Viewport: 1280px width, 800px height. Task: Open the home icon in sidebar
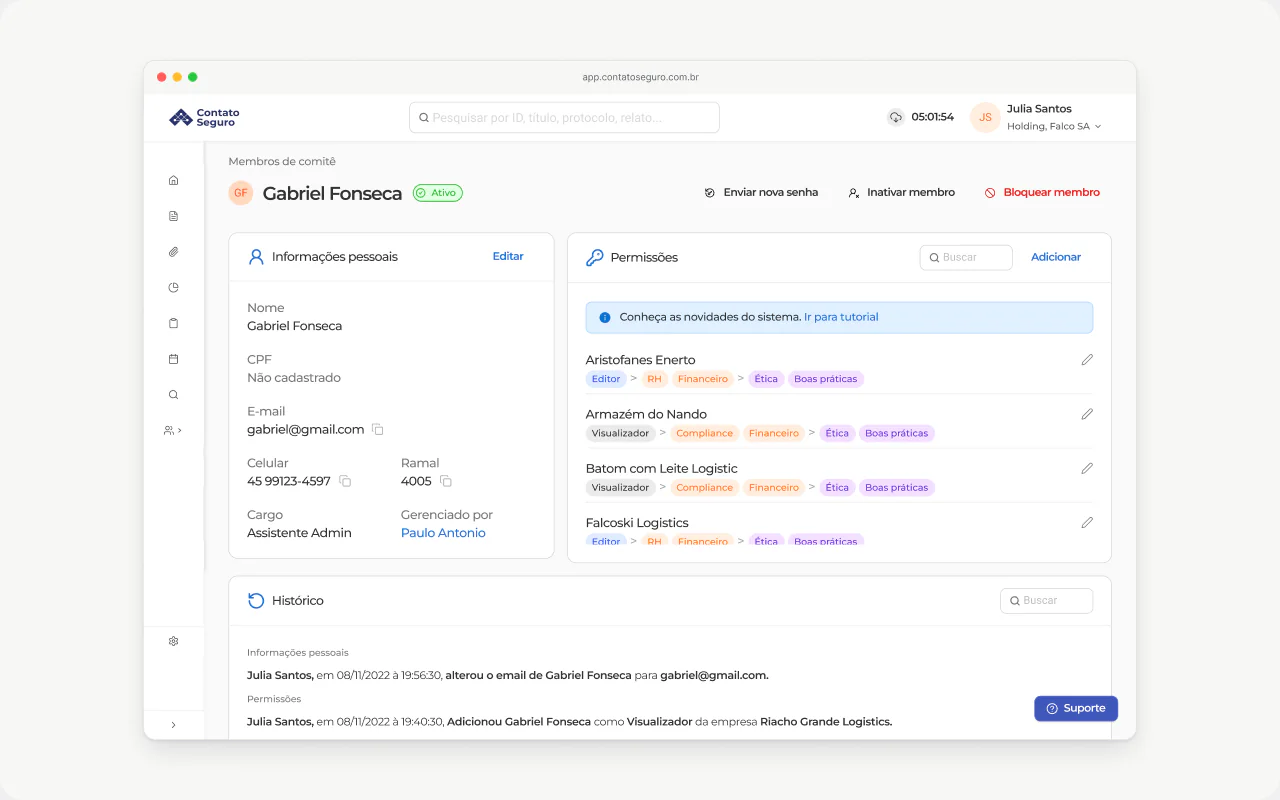tap(173, 180)
